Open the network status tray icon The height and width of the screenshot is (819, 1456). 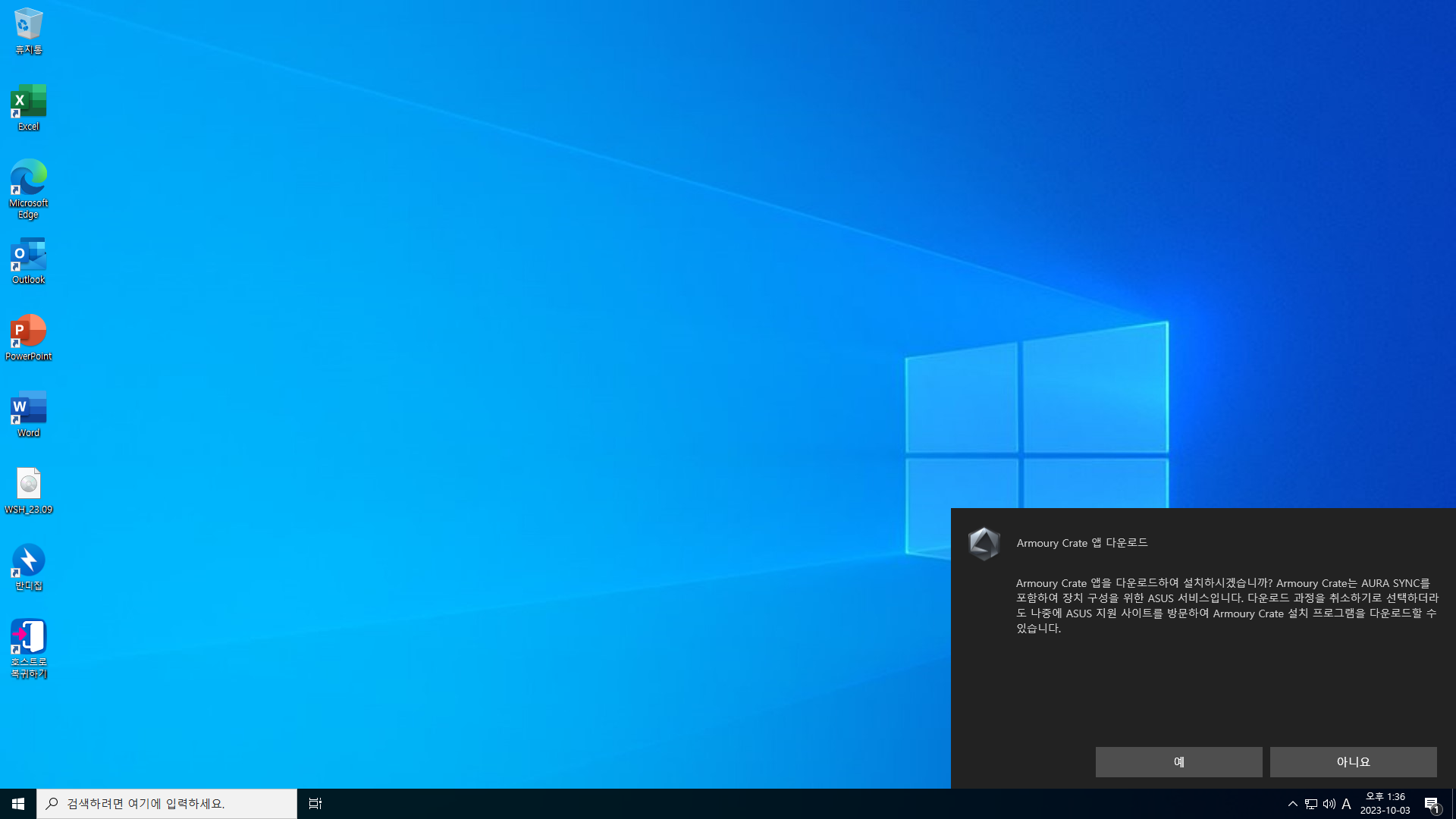[x=1311, y=804]
